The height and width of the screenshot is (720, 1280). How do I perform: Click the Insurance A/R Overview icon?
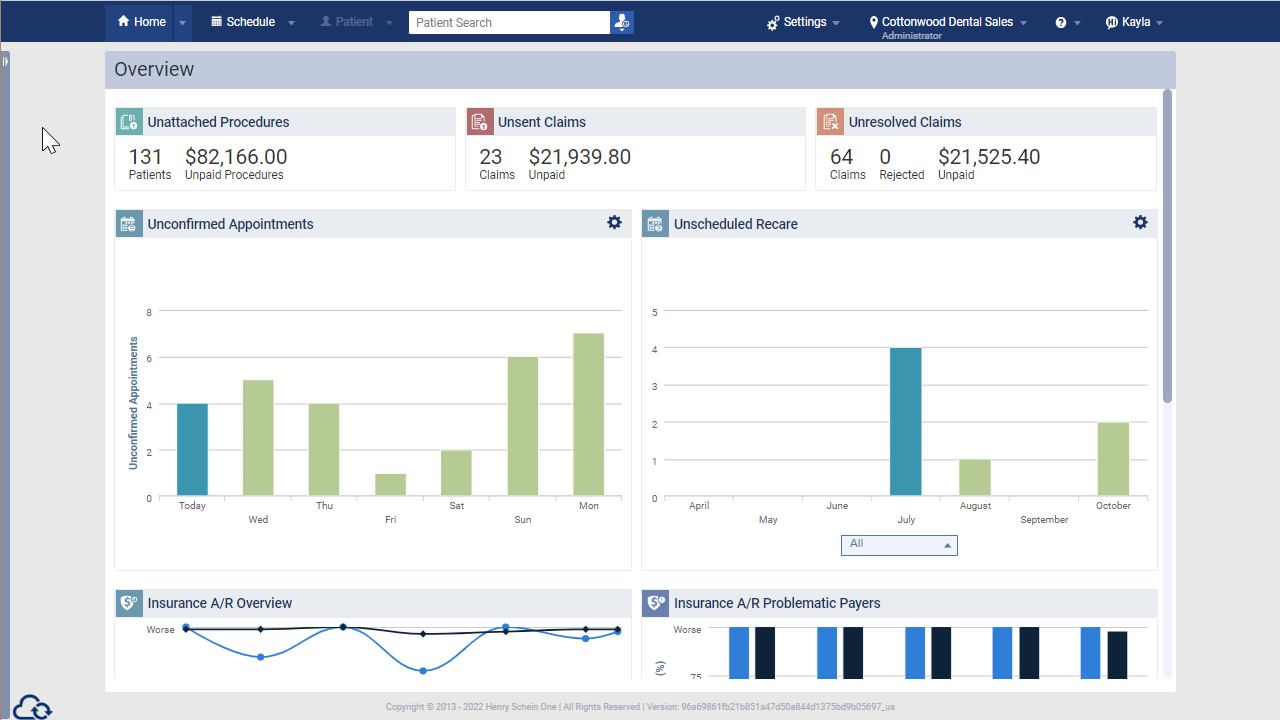[x=129, y=603]
